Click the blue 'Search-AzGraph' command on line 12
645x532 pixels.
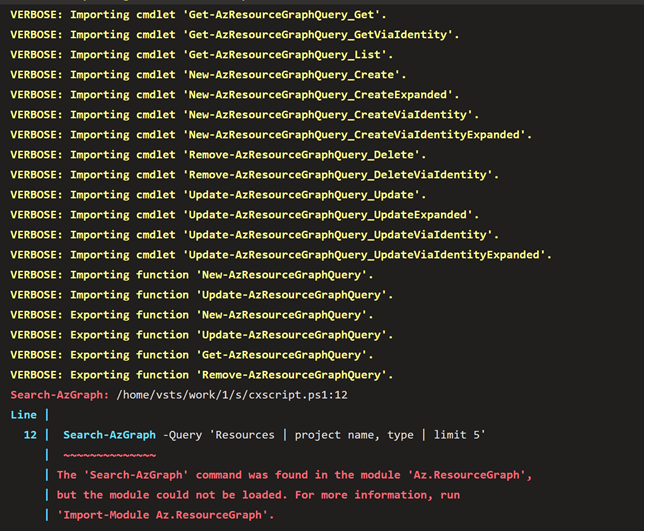pyautogui.click(x=109, y=435)
